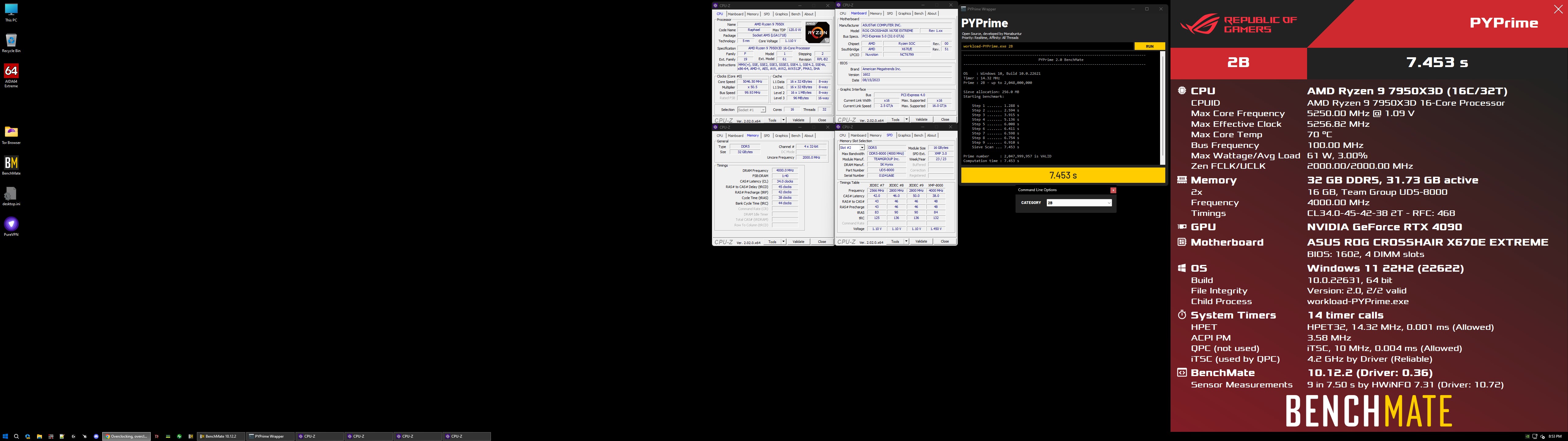Click the 8:53 PM taskbar clock
This screenshot has height=441, width=1568.
1555,437
